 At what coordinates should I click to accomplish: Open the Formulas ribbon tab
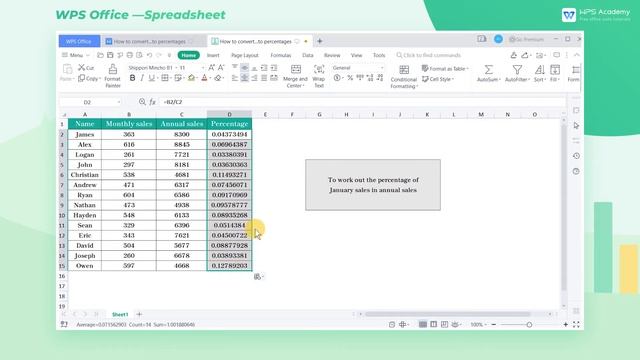281,55
